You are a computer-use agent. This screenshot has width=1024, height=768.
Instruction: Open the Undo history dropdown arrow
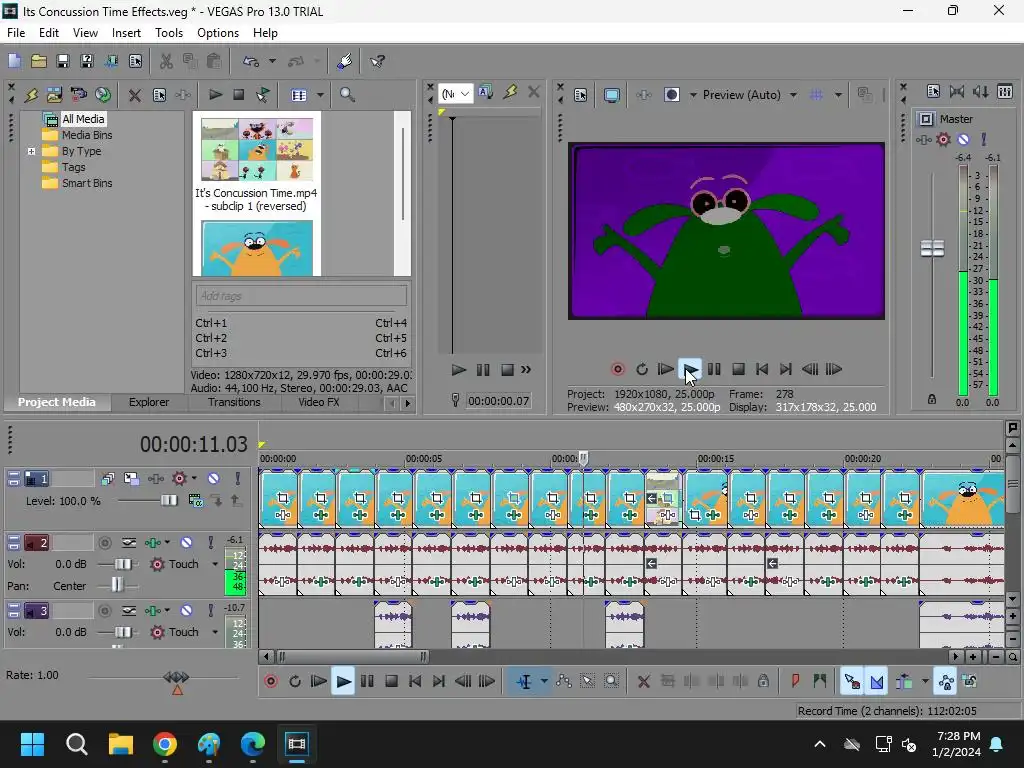(x=272, y=61)
